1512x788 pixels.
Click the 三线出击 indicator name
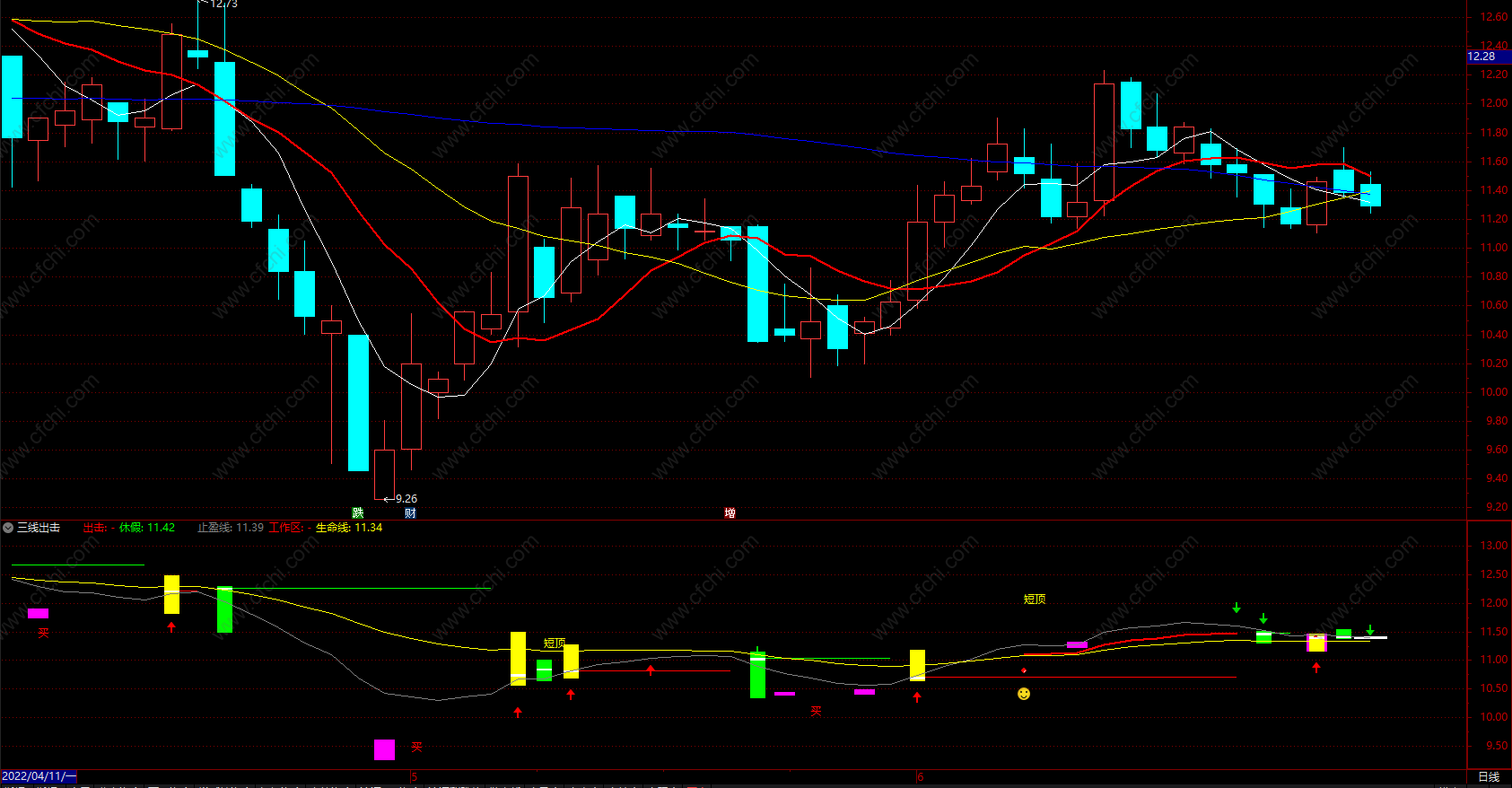39,528
